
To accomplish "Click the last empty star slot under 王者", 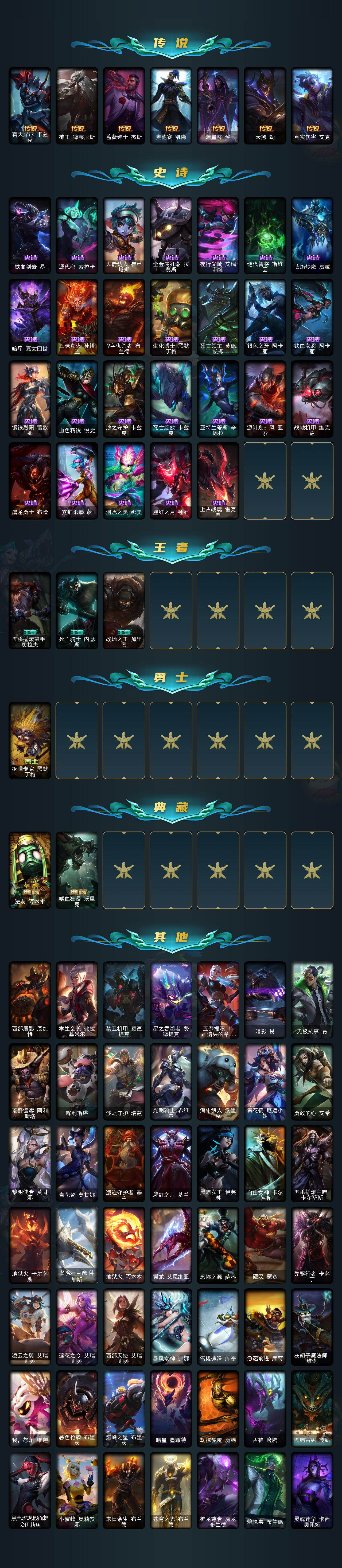I will (x=312, y=610).
